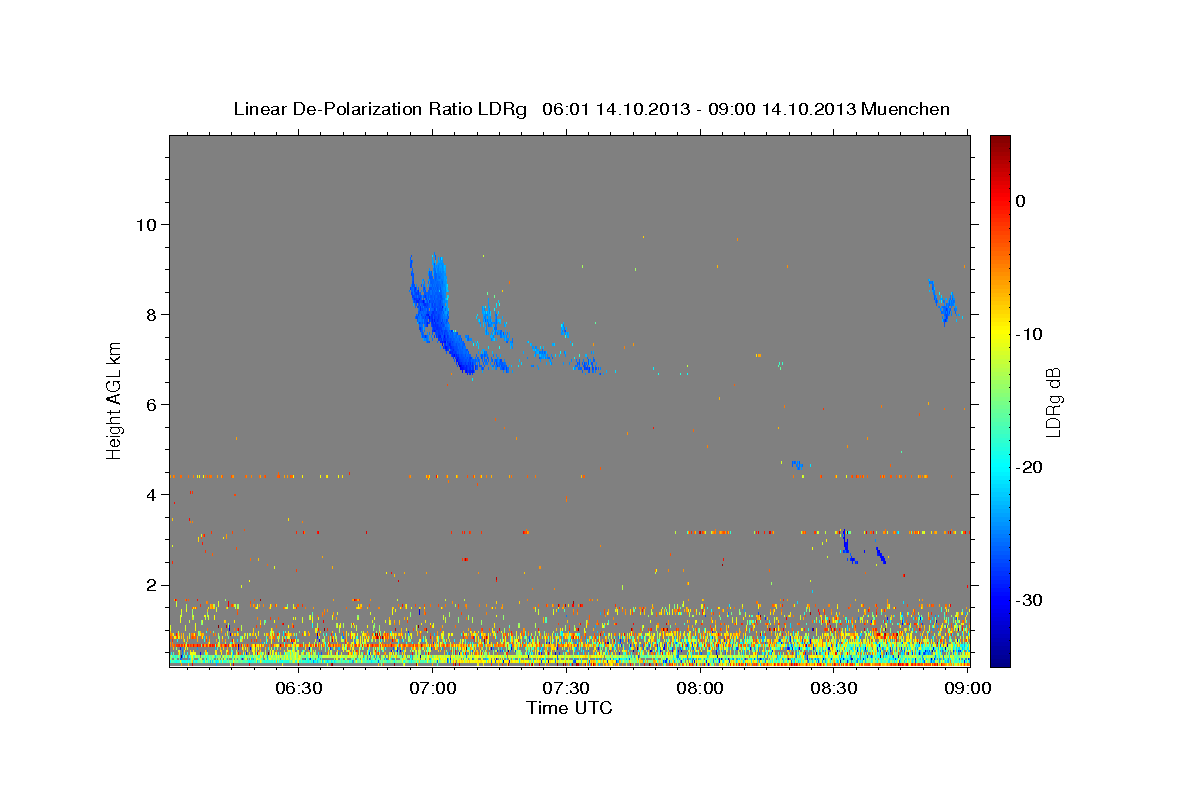Pick the dark red top of the colorbar
The width and height of the screenshot is (1200, 800).
point(1000,143)
